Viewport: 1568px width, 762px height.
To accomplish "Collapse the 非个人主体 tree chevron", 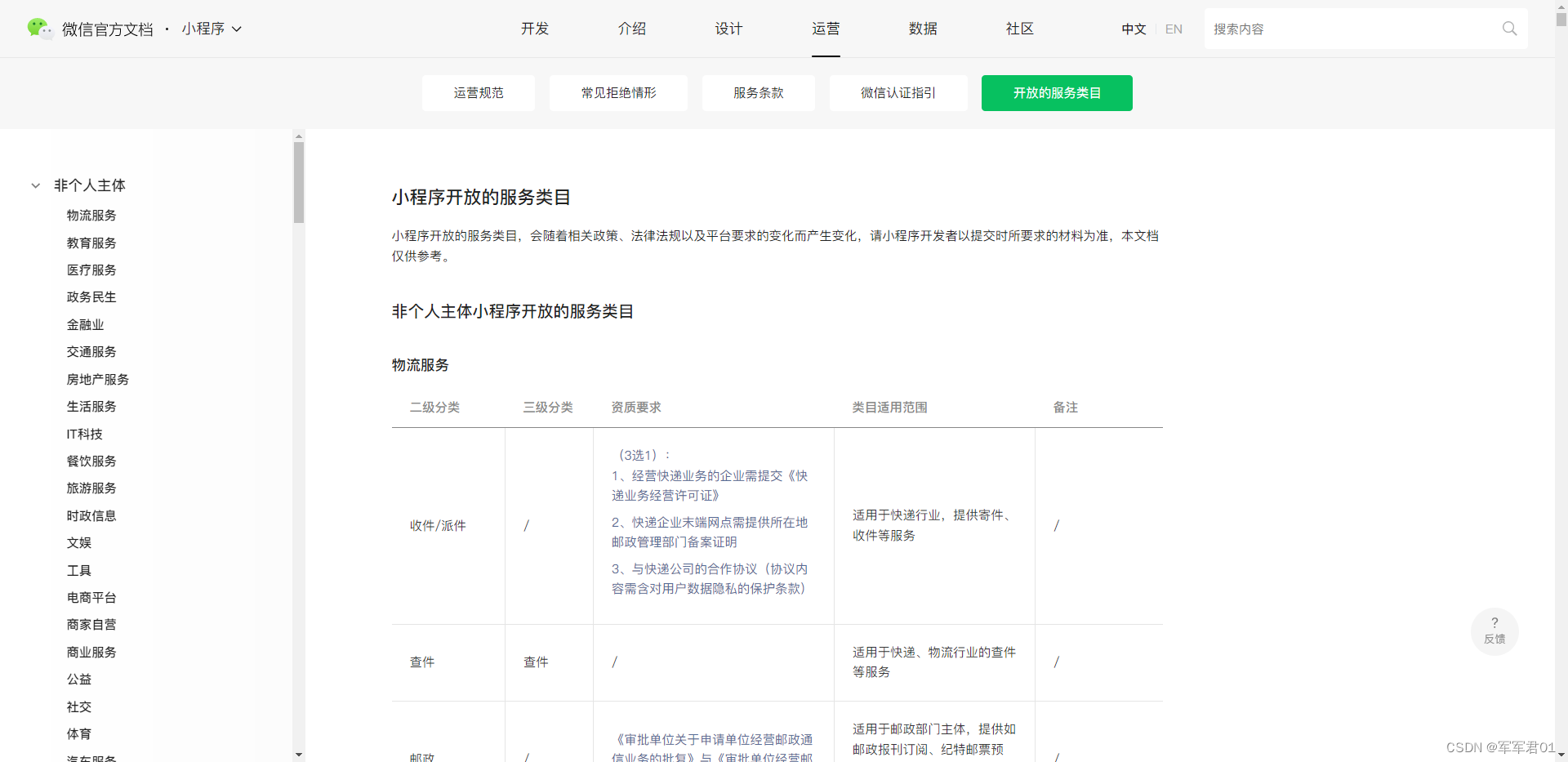I will point(35,185).
